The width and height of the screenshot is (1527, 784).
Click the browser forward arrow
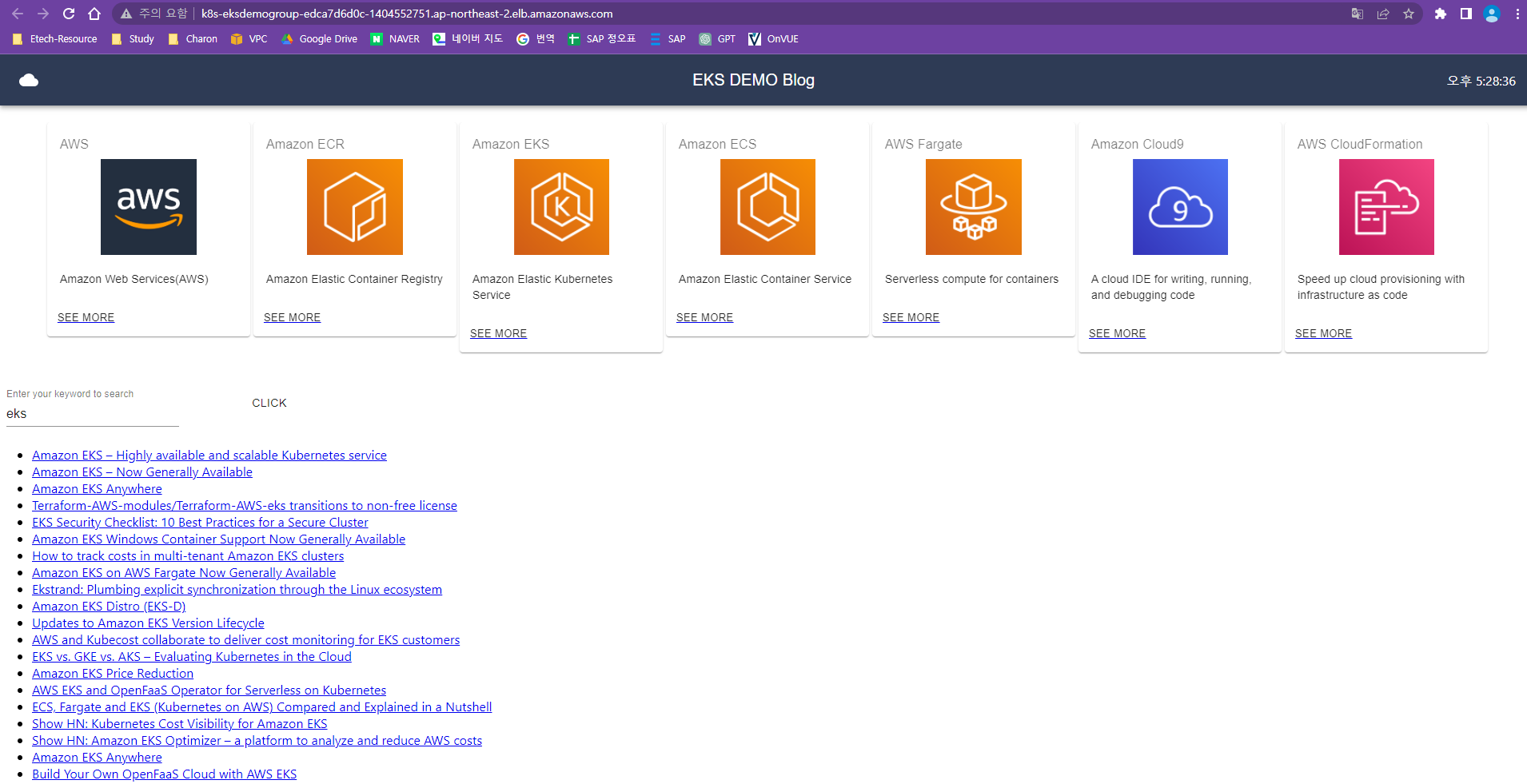coord(43,14)
